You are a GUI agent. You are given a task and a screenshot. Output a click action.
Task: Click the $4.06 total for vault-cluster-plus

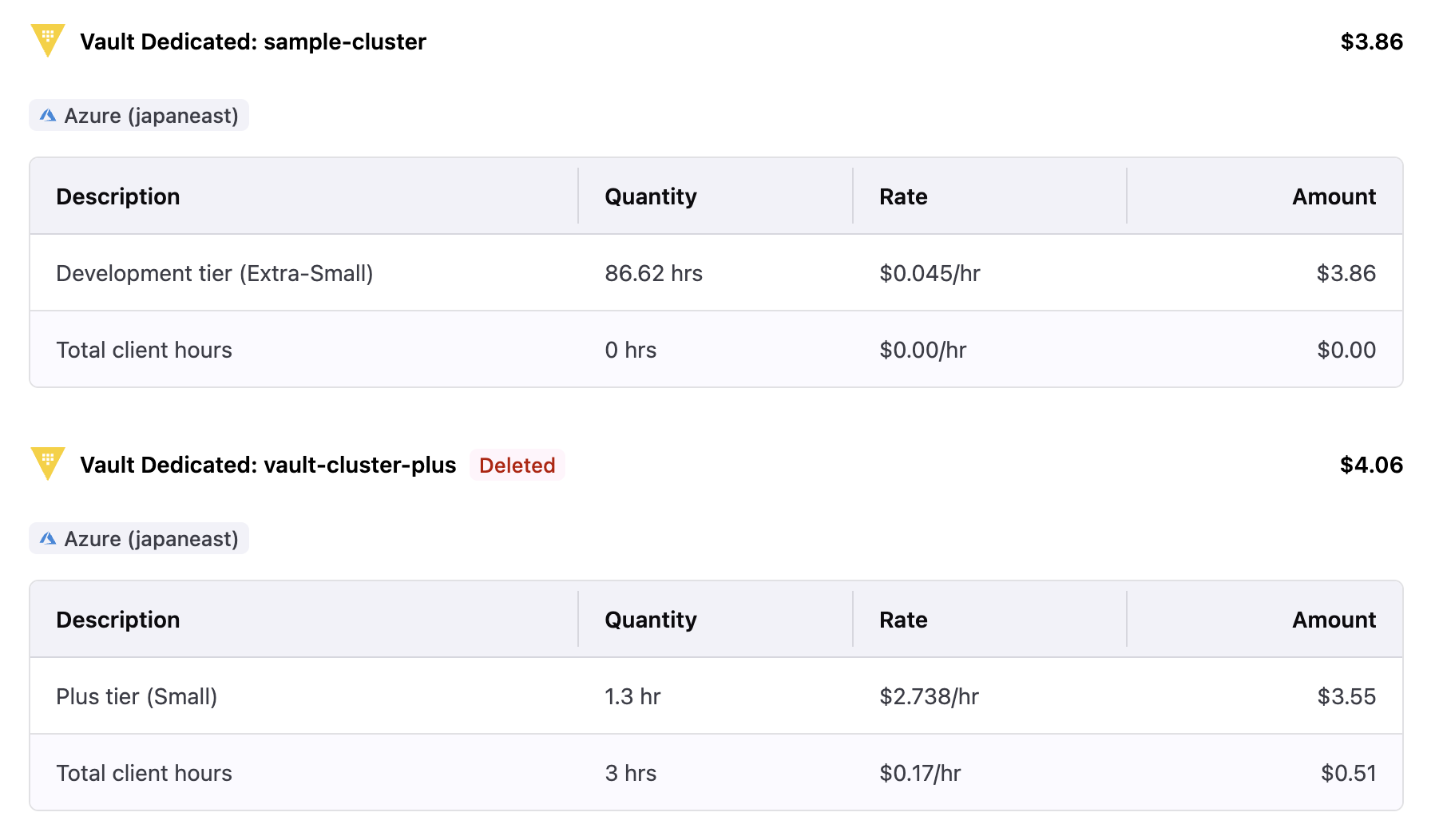tap(1371, 465)
